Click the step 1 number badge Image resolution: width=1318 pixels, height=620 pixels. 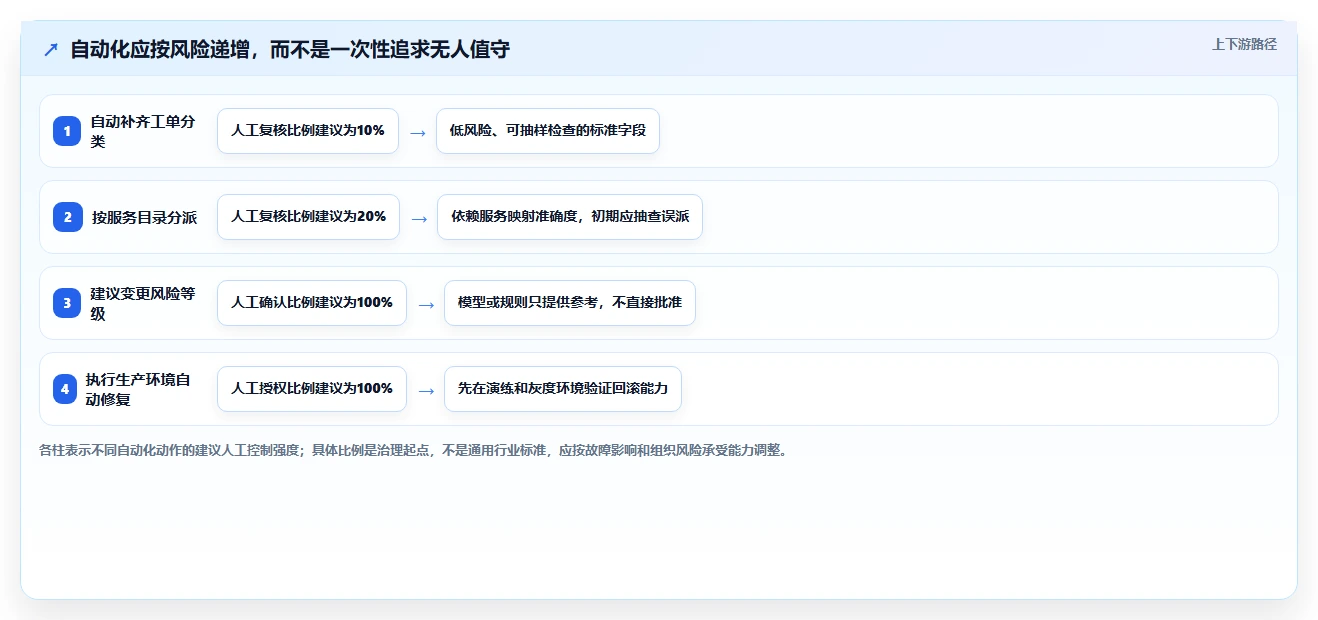(67, 131)
